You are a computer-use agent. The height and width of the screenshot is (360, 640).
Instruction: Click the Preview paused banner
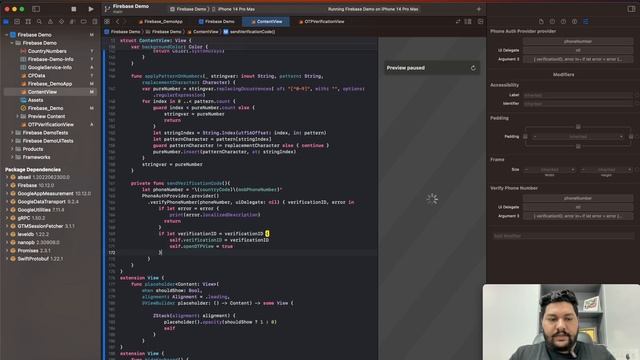click(431, 68)
